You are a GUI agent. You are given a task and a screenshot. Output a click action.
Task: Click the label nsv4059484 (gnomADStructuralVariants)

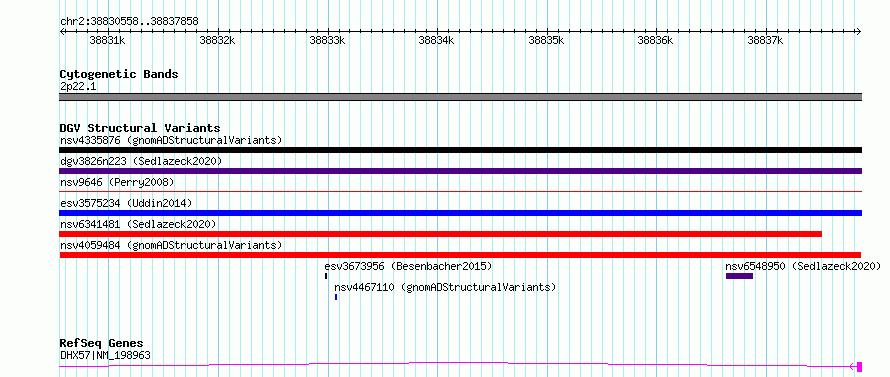tap(171, 245)
